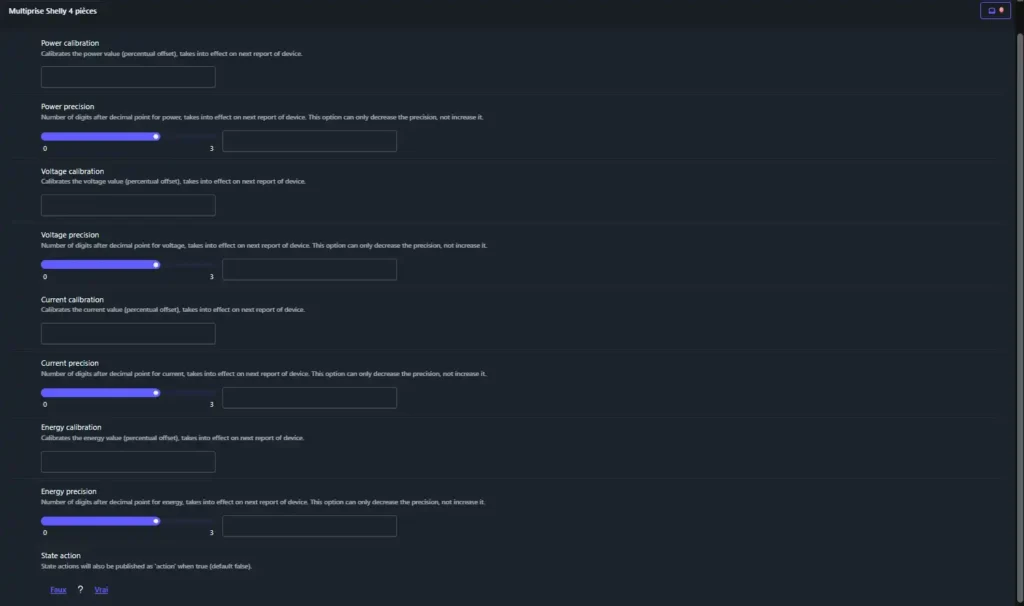1024x606 pixels.
Task: Click the Power precision slider handle
Action: pos(156,136)
